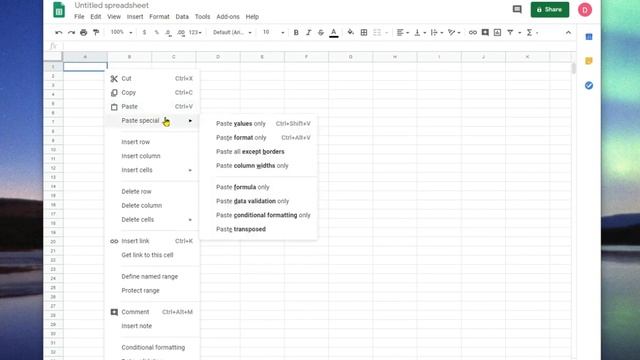Open the Default font family dropdown
The image size is (640, 360).
(232, 32)
